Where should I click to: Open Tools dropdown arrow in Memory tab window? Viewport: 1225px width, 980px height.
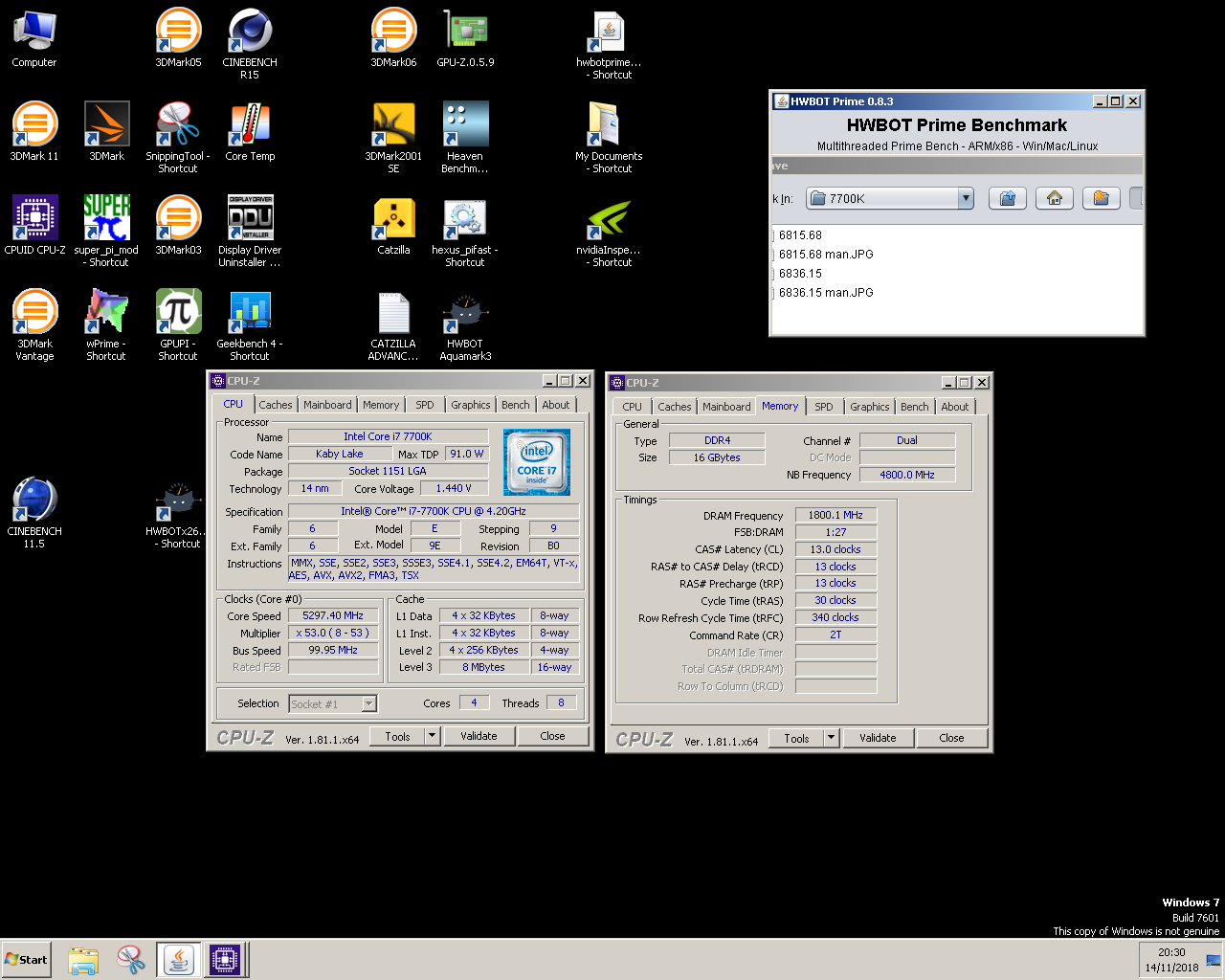tap(832, 738)
